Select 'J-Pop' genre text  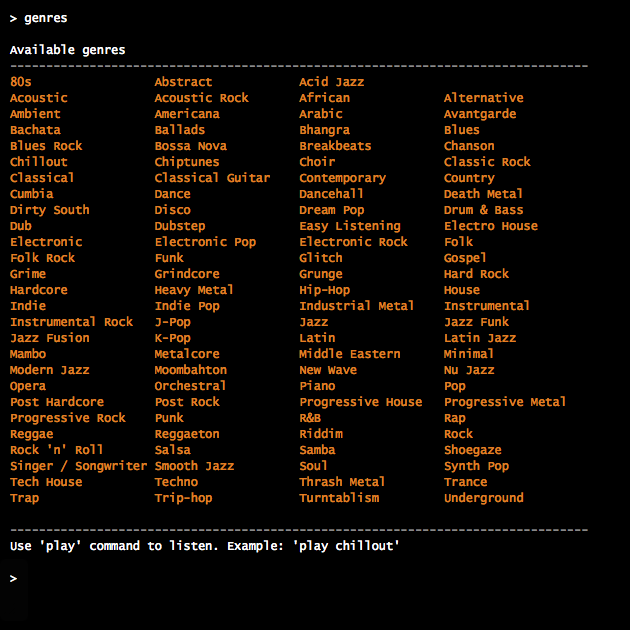point(172,322)
